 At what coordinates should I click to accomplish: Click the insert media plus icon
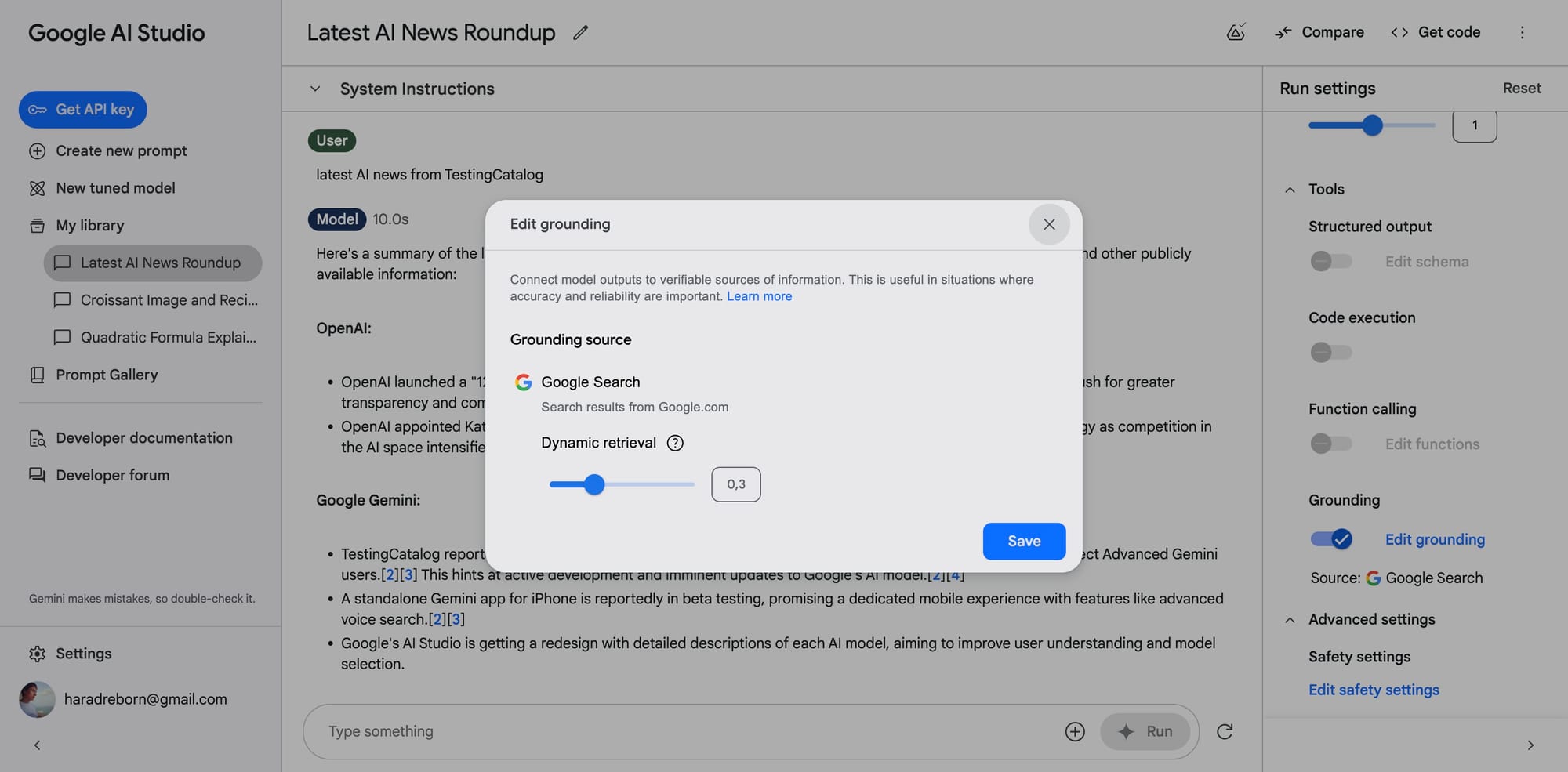(1075, 731)
